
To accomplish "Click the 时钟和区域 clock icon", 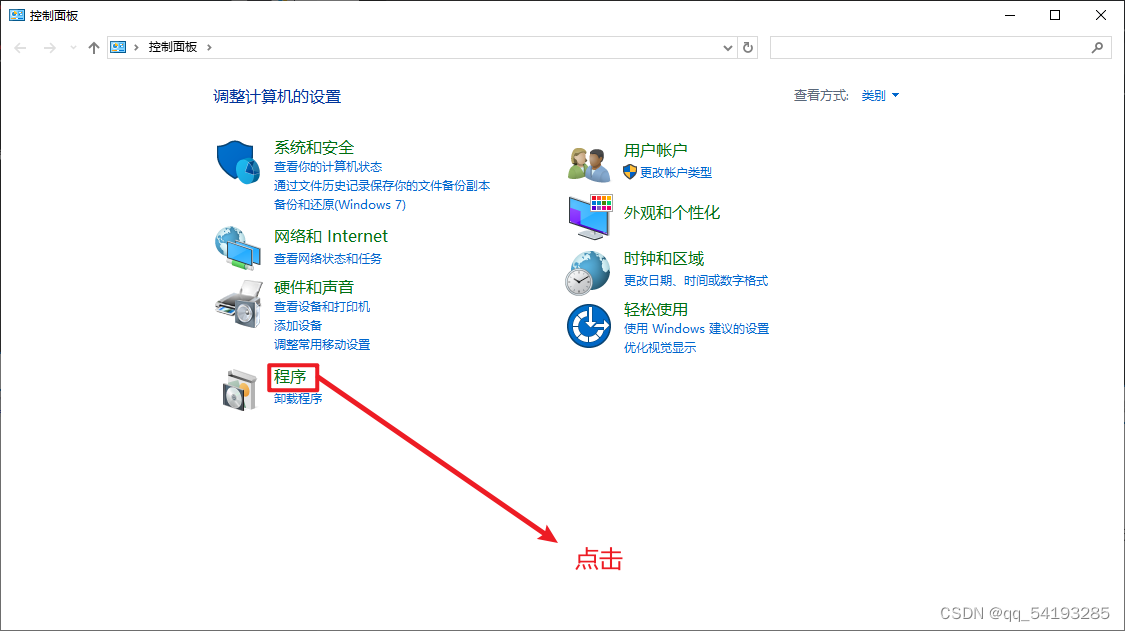I will tap(589, 270).
